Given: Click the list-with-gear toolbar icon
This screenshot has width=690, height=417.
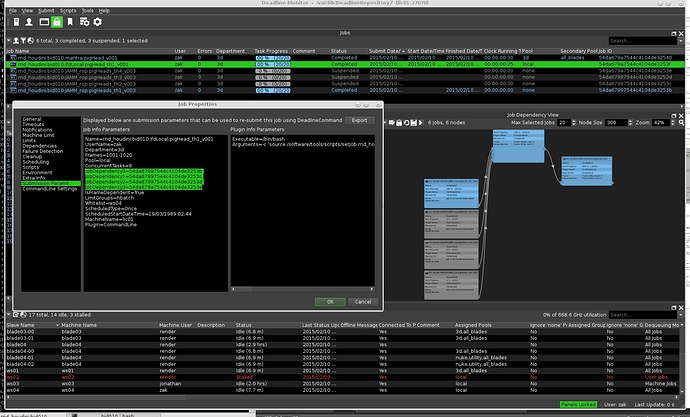Looking at the screenshot, I should click(x=84, y=22).
